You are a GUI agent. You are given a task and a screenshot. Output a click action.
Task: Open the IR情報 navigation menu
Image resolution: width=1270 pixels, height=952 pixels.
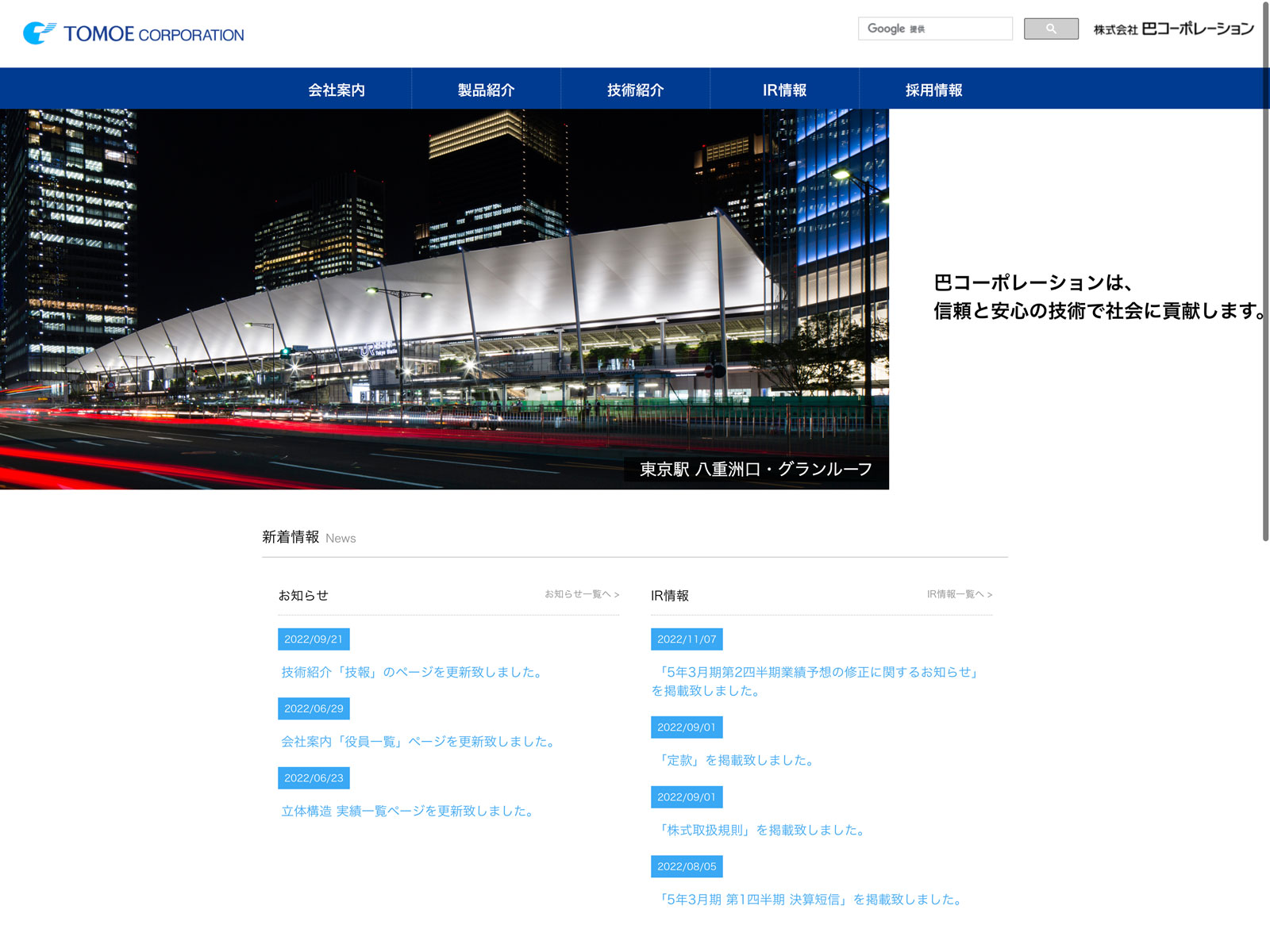click(784, 90)
